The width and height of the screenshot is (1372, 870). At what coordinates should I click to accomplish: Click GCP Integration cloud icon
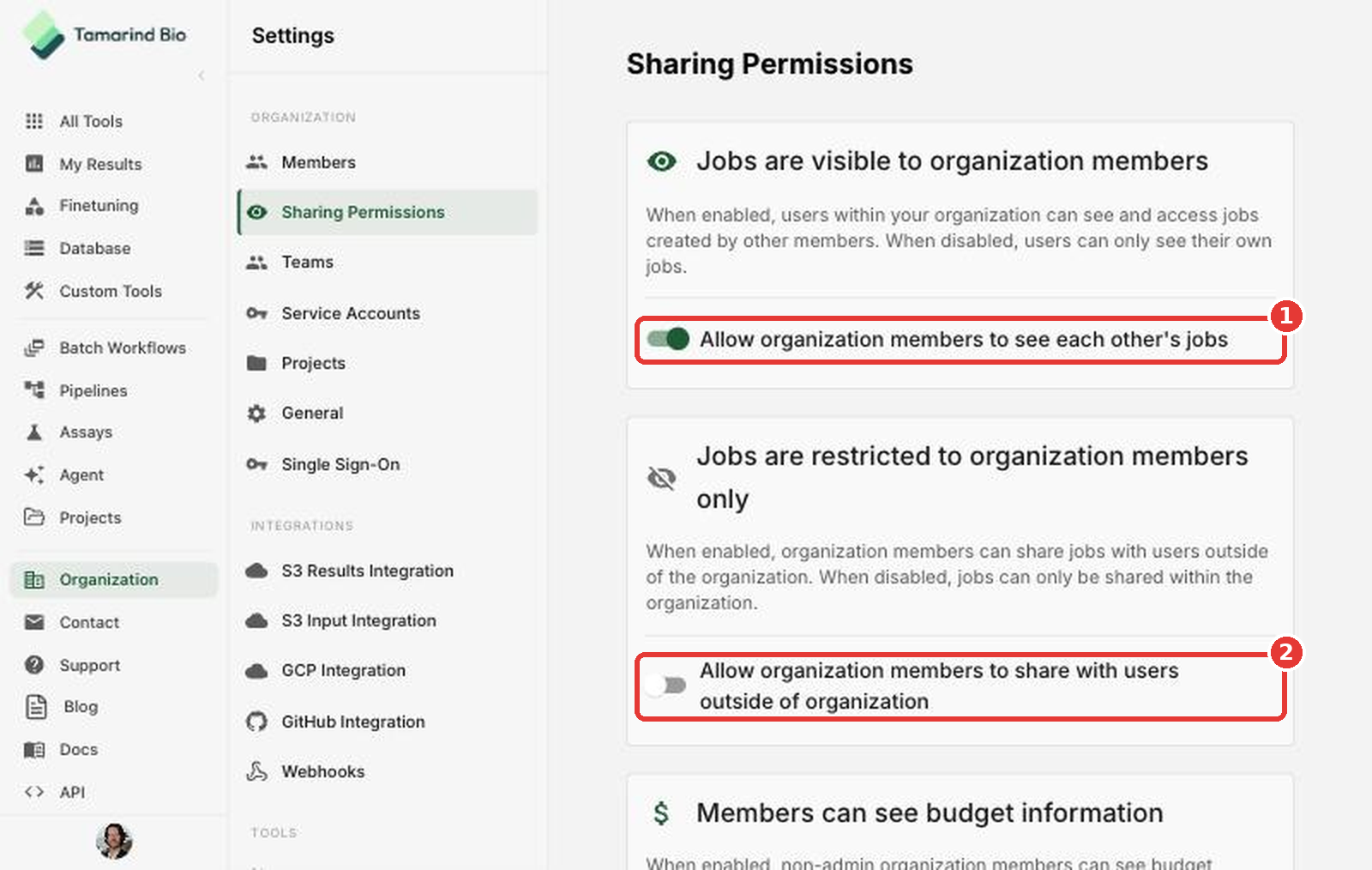[256, 671]
